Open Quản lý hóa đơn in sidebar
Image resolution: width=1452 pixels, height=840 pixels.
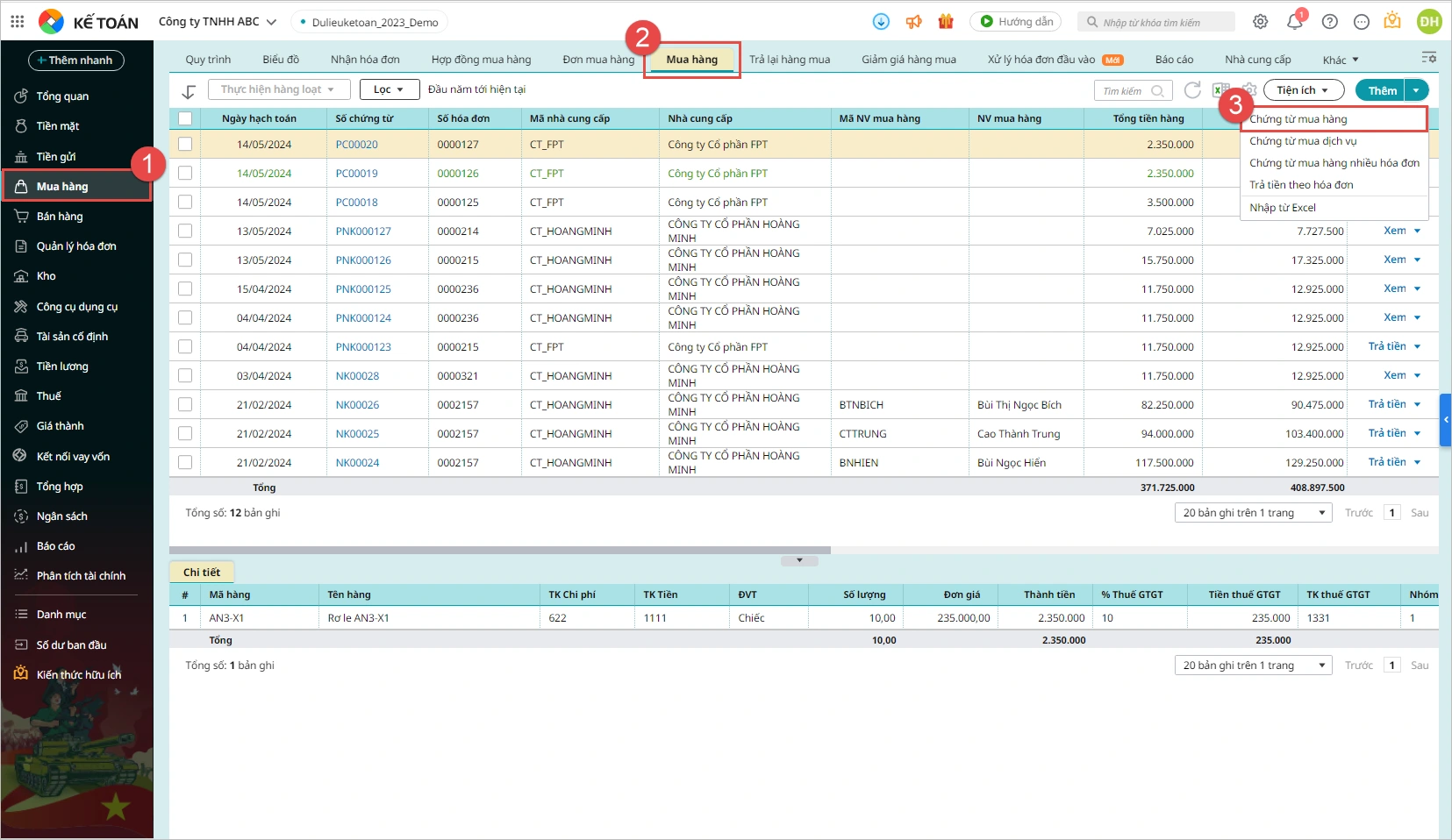(x=76, y=246)
